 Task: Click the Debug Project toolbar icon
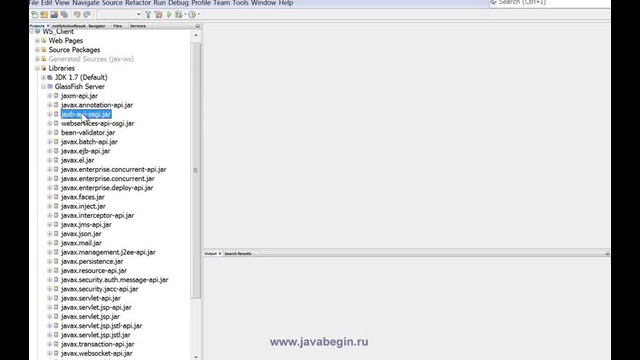tap(179, 15)
